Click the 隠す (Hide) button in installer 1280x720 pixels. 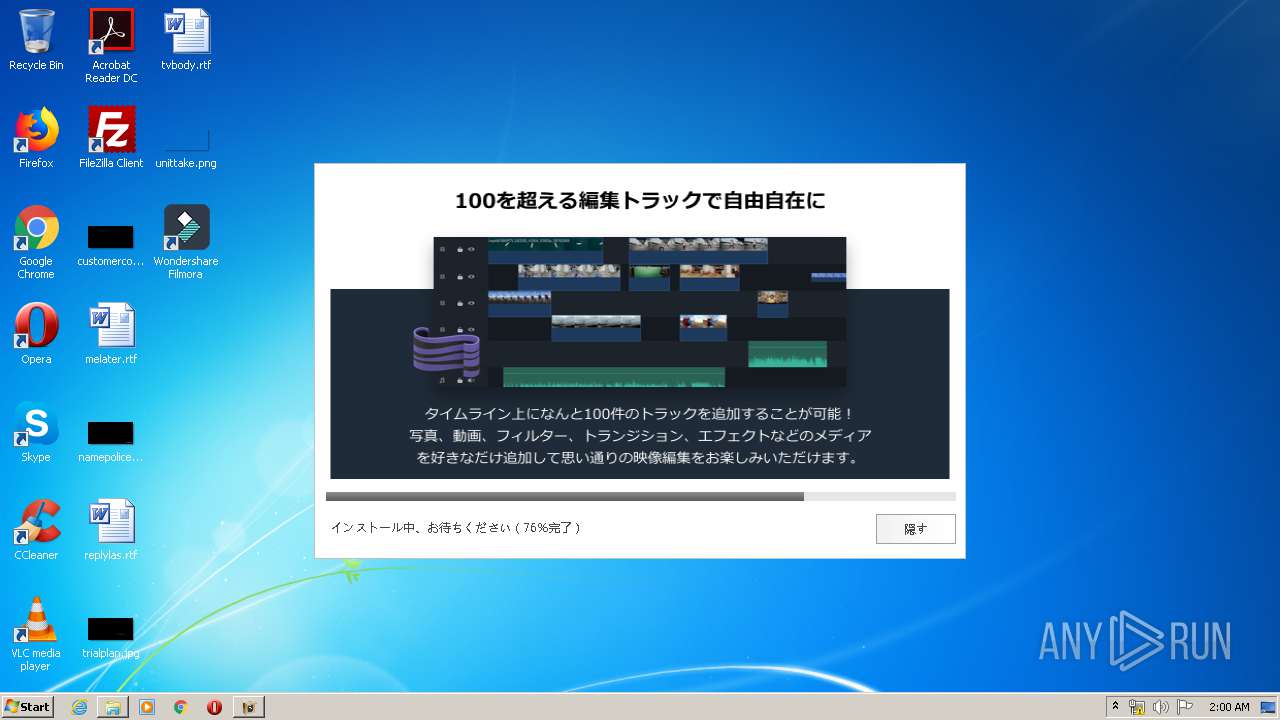pos(915,529)
